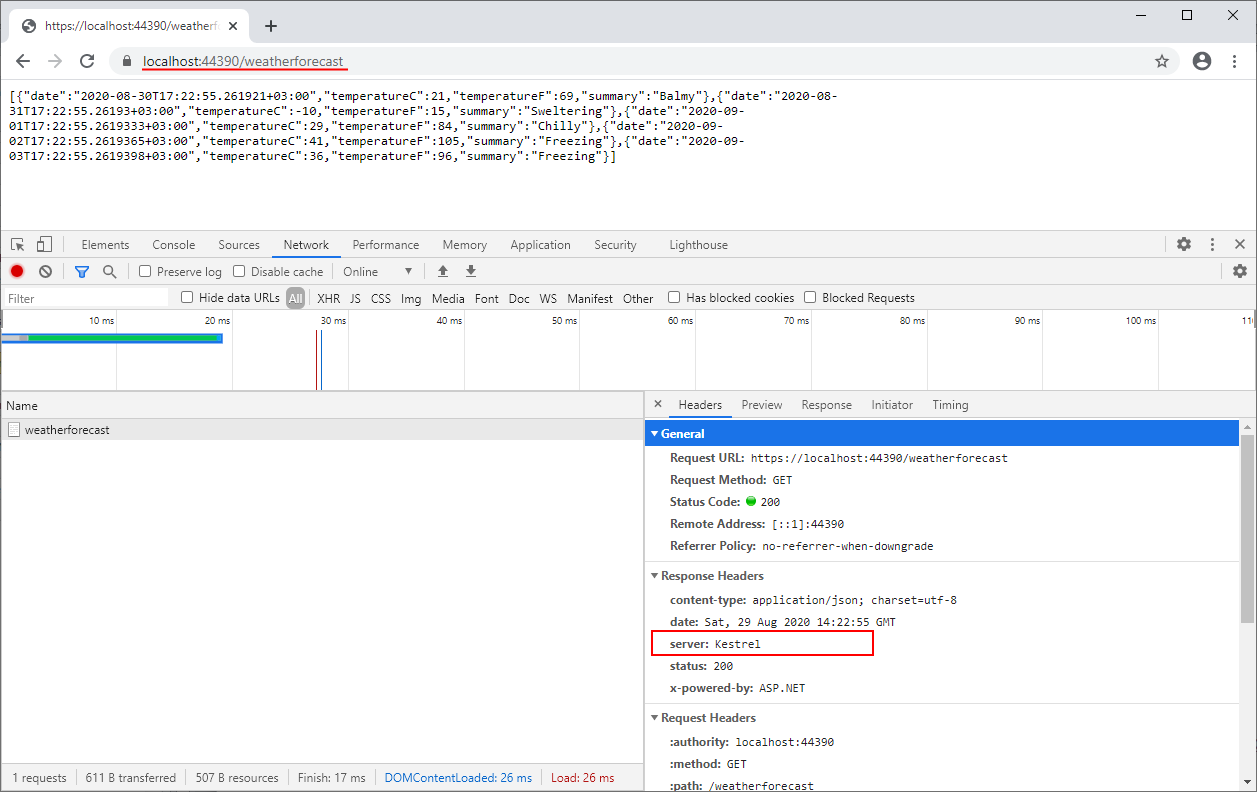Open network search
Image resolution: width=1257 pixels, height=792 pixels.
click(x=110, y=271)
